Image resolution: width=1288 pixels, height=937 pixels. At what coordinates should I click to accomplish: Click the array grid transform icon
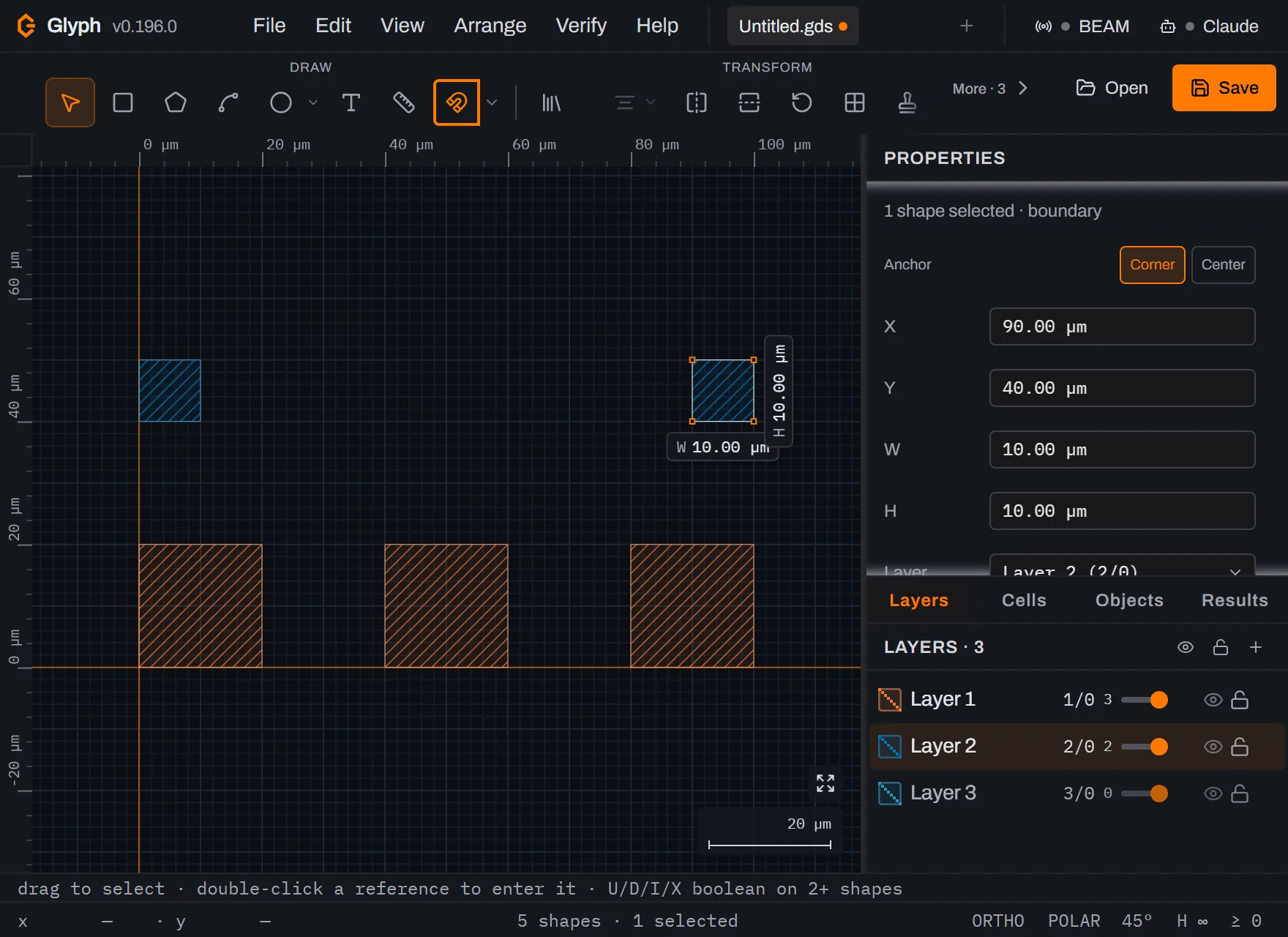(x=855, y=102)
